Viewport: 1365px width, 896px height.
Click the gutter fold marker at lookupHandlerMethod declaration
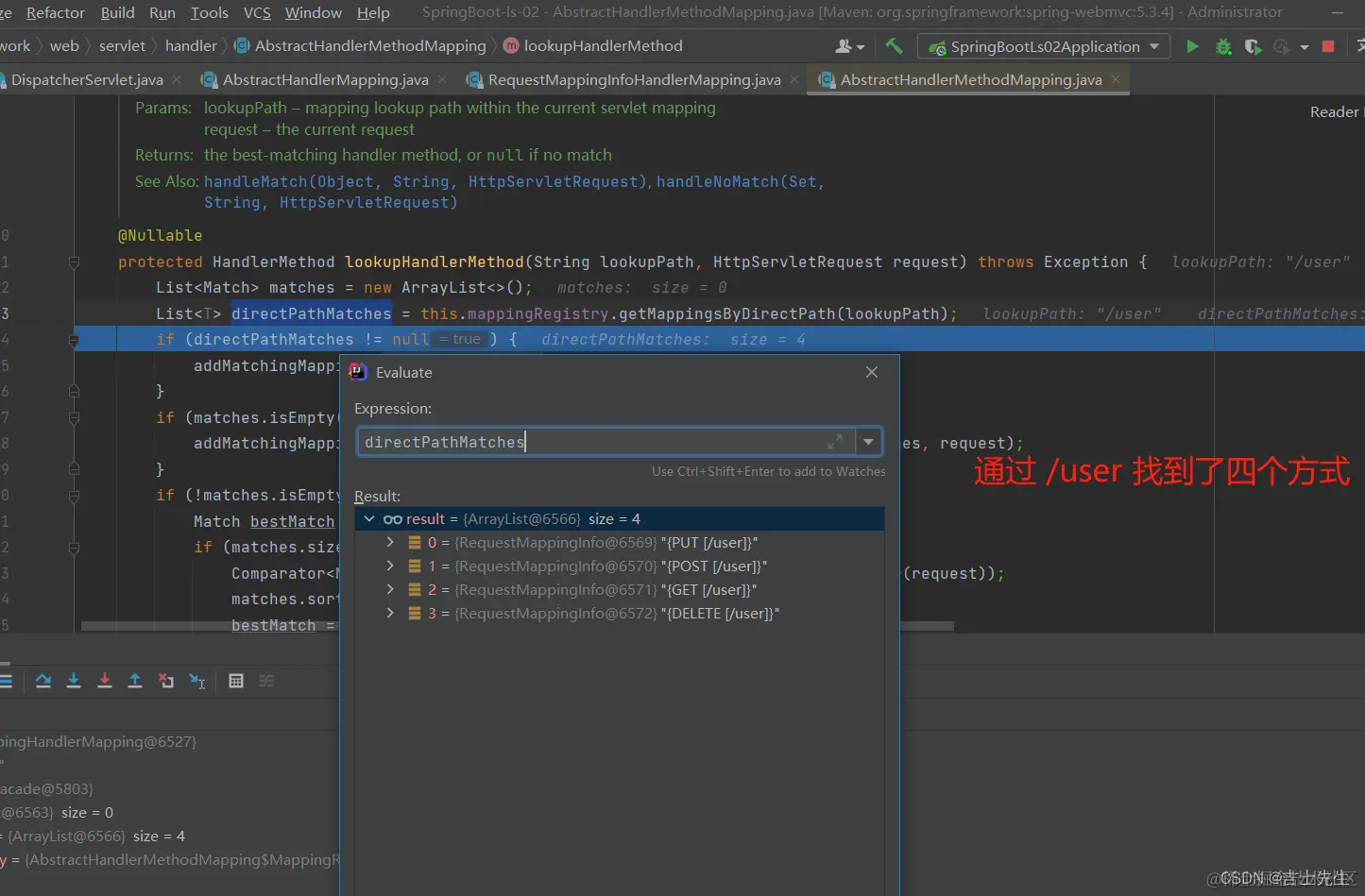pyautogui.click(x=74, y=262)
